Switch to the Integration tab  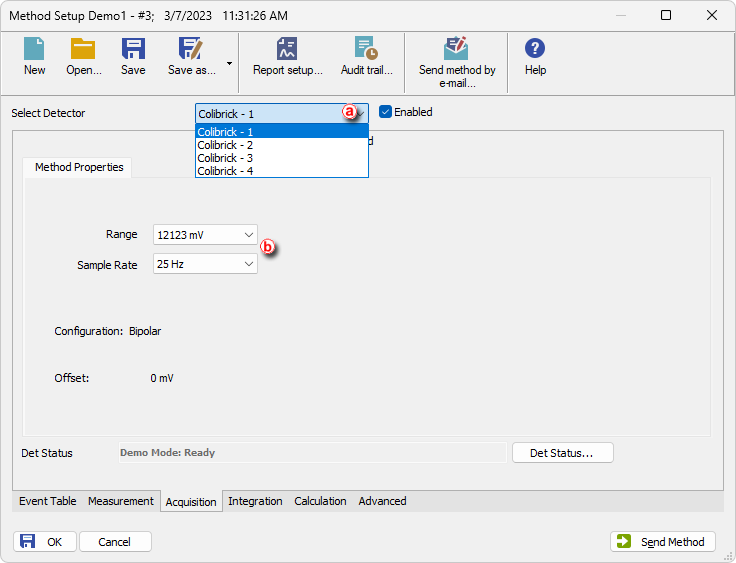click(x=255, y=501)
